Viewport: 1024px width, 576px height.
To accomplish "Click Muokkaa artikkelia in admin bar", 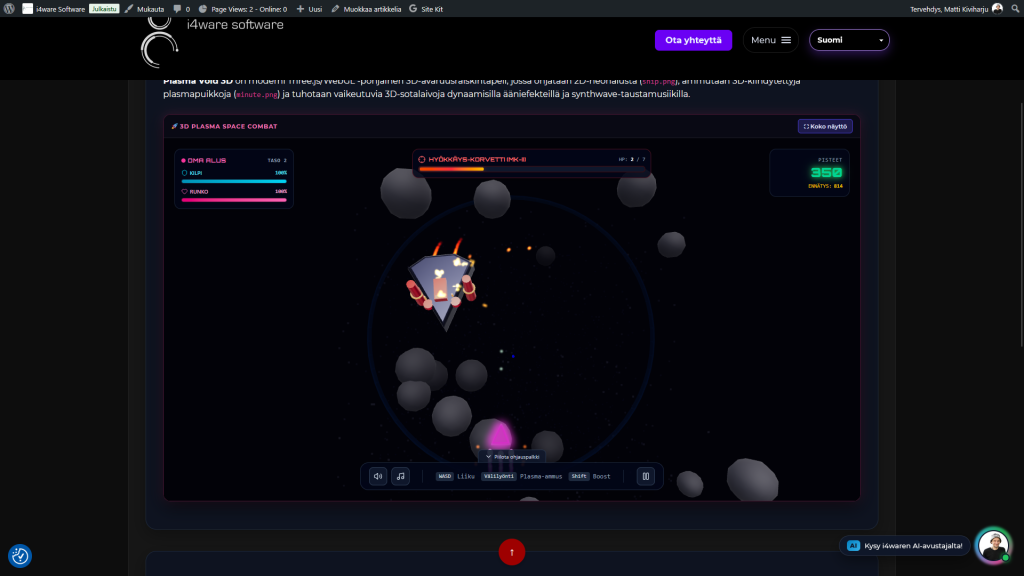I will point(366,9).
